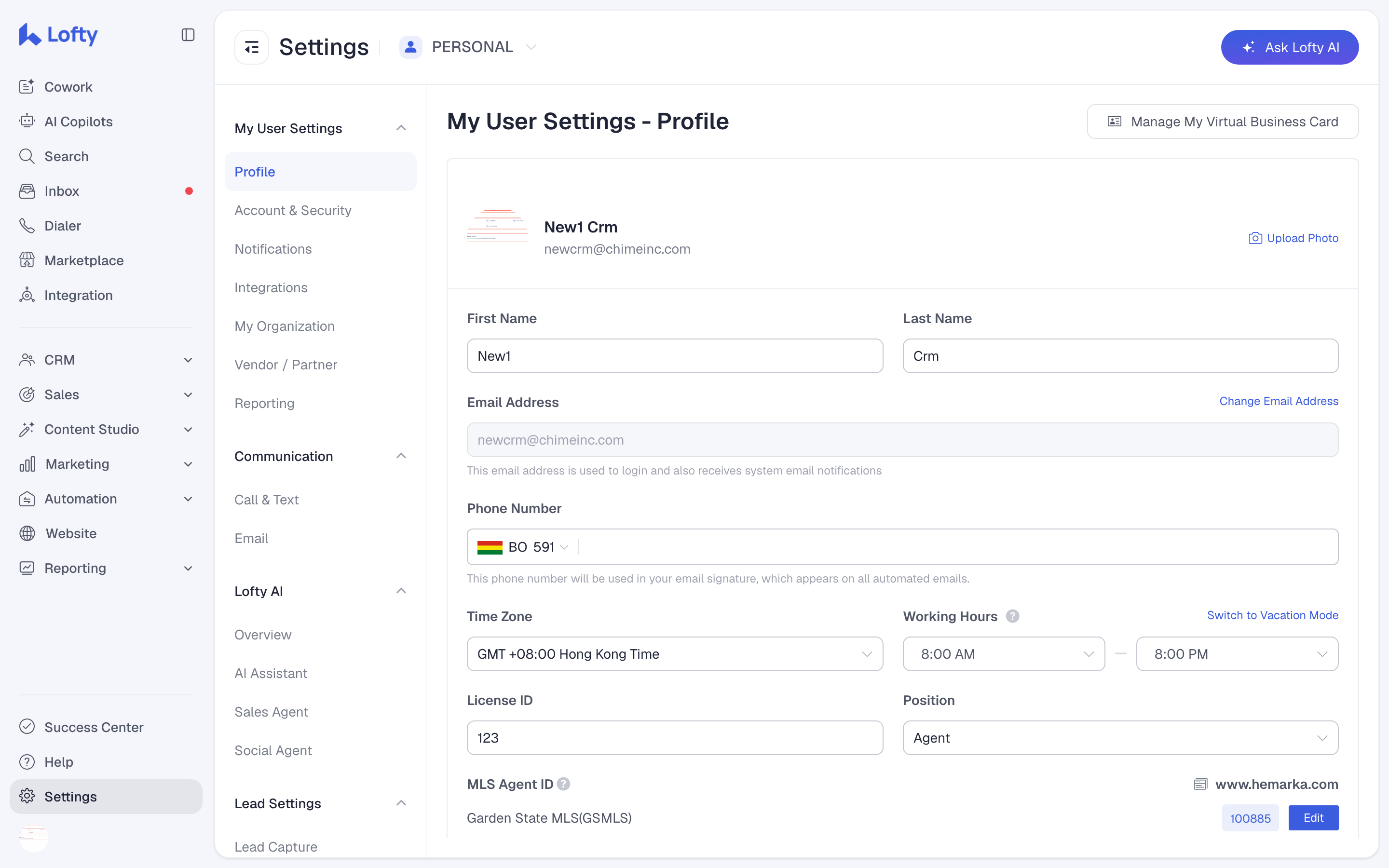Click the Content Studio wand icon
The height and width of the screenshot is (868, 1389).
27,429
